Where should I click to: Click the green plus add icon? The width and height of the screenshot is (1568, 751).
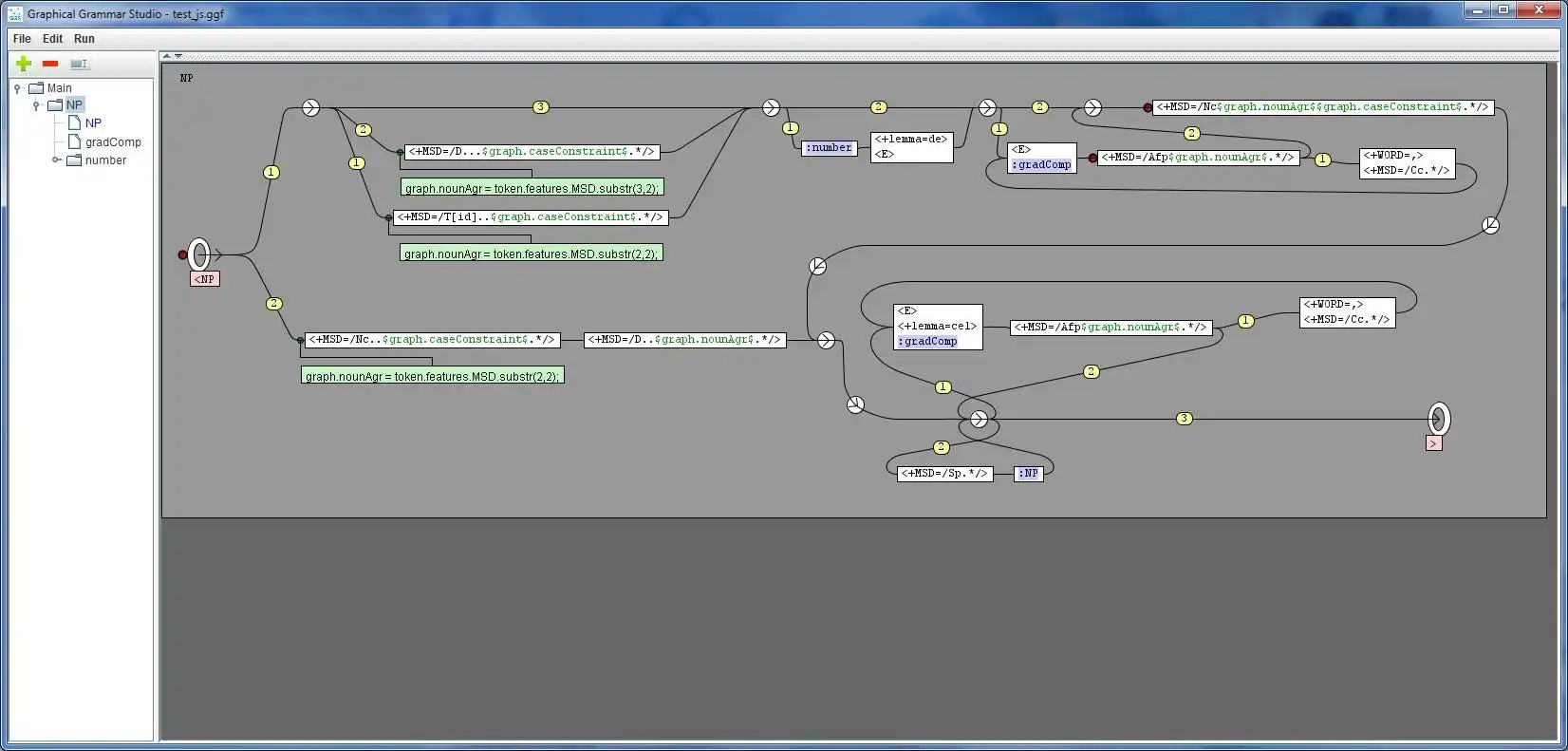click(24, 64)
